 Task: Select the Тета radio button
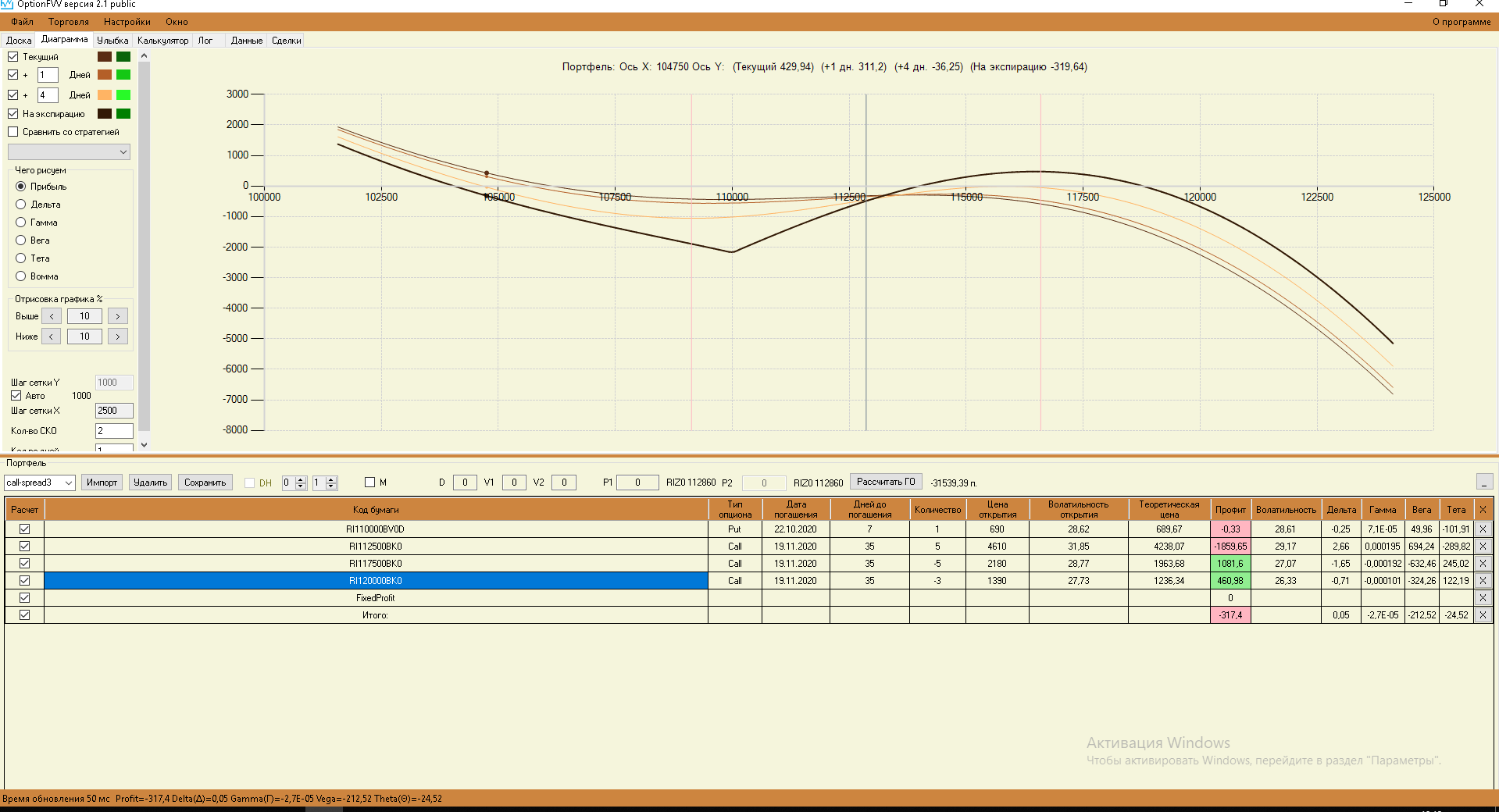21,258
